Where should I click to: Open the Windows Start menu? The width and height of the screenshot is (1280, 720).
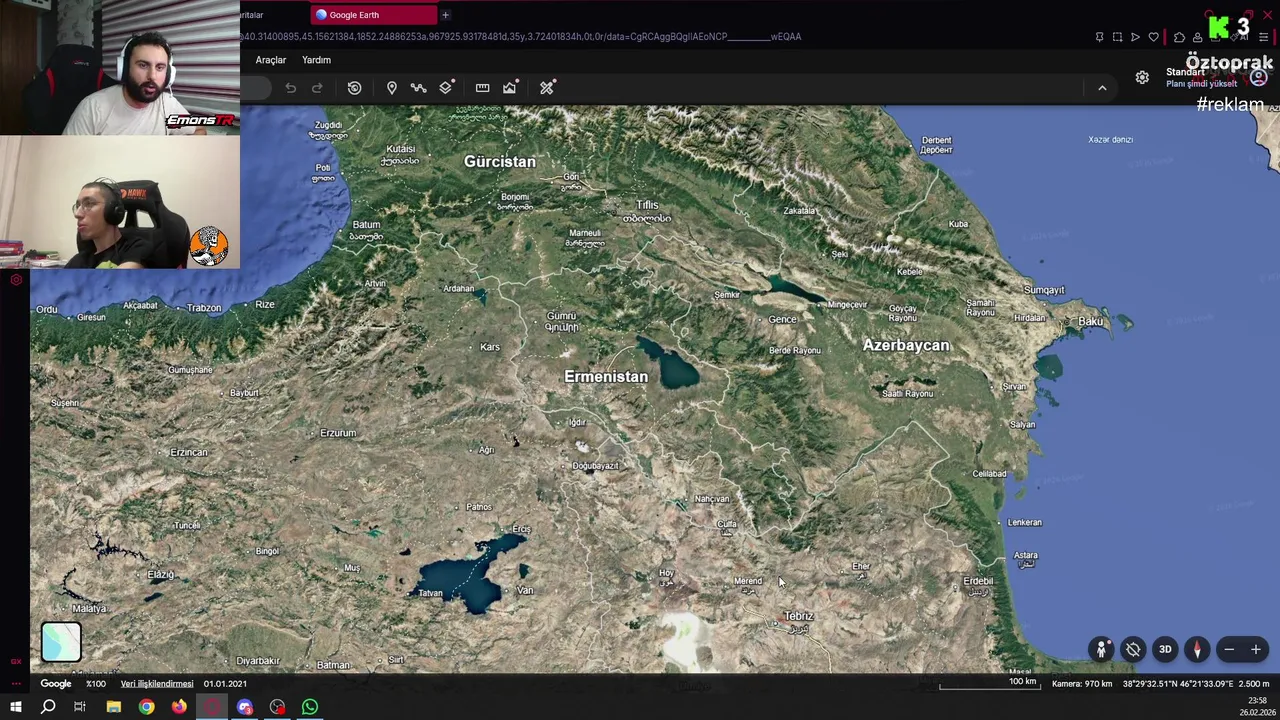[x=16, y=707]
